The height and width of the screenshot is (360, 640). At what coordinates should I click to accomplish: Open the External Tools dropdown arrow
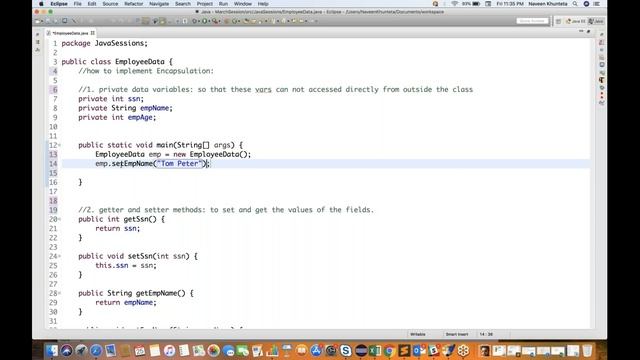click(220, 21)
